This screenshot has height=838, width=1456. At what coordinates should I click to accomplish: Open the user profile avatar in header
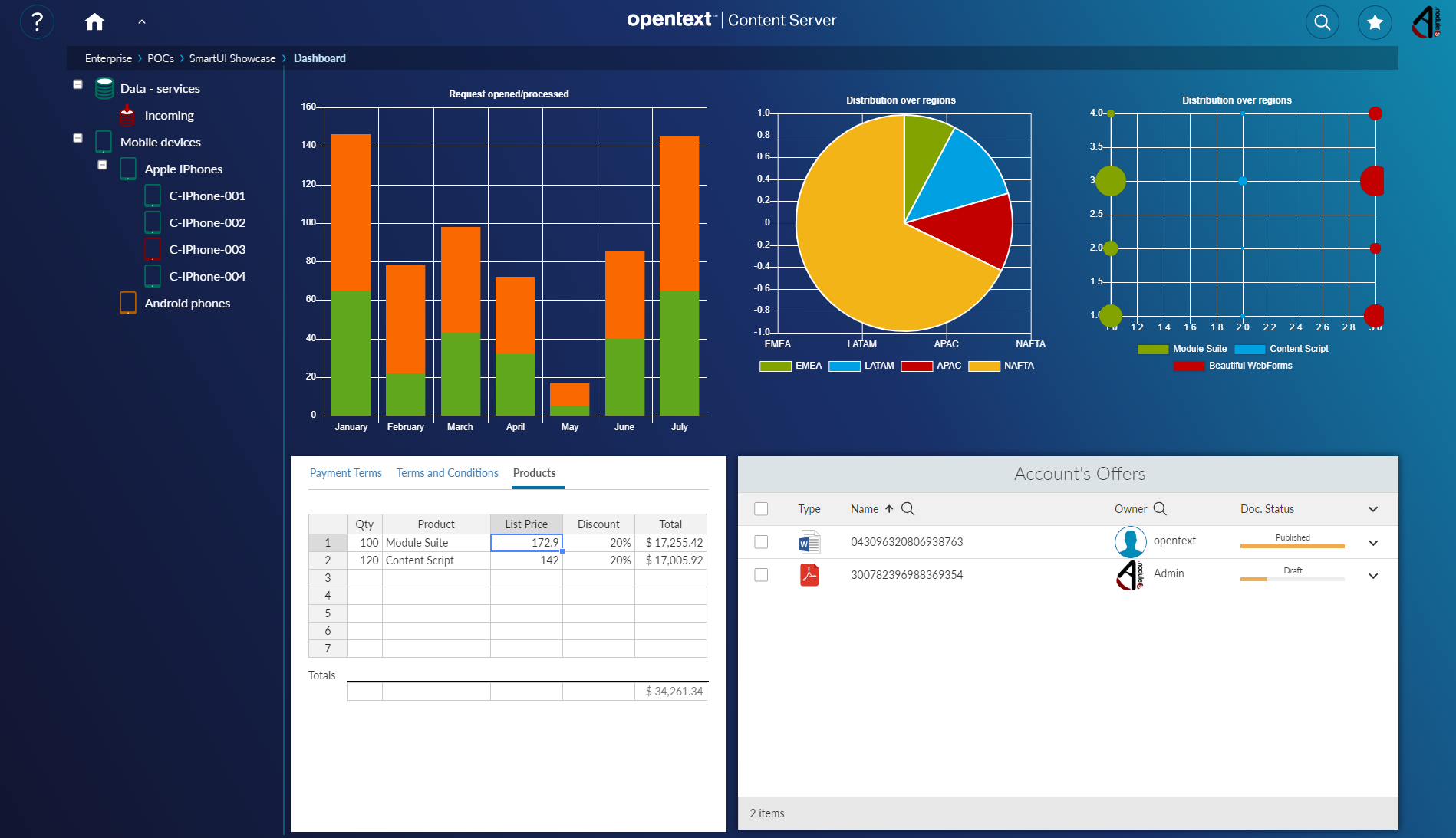pos(1427,22)
